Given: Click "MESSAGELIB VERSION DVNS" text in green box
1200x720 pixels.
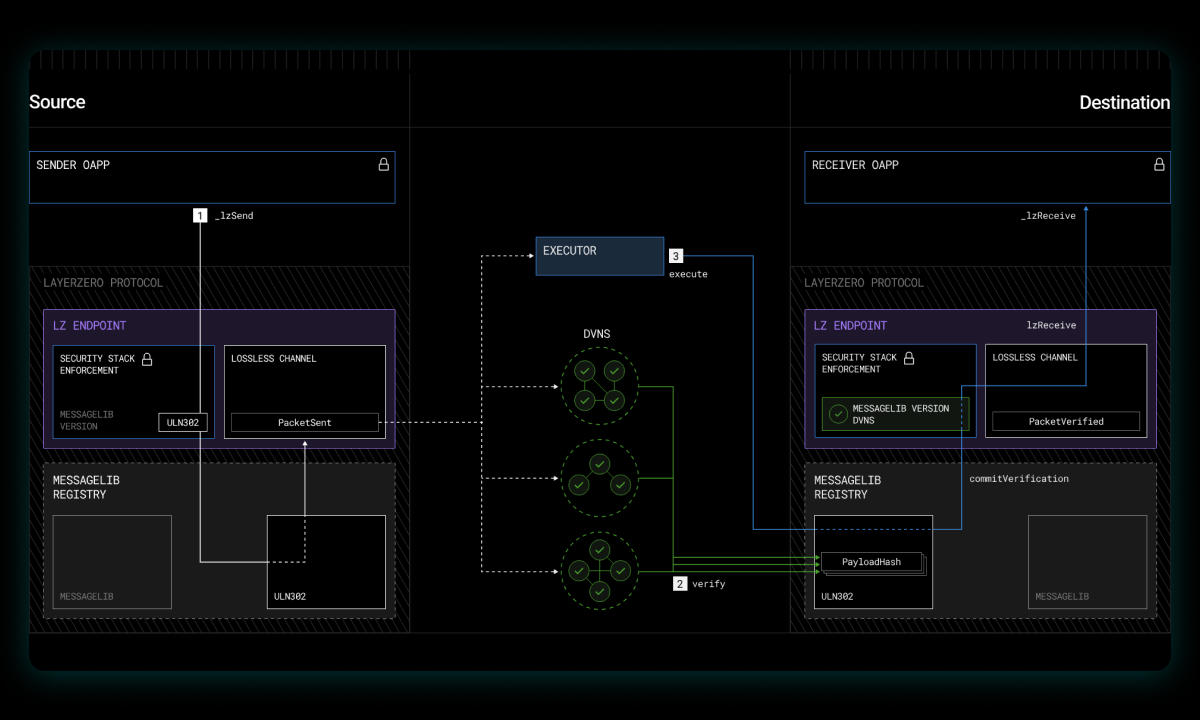Looking at the screenshot, I should (x=901, y=414).
